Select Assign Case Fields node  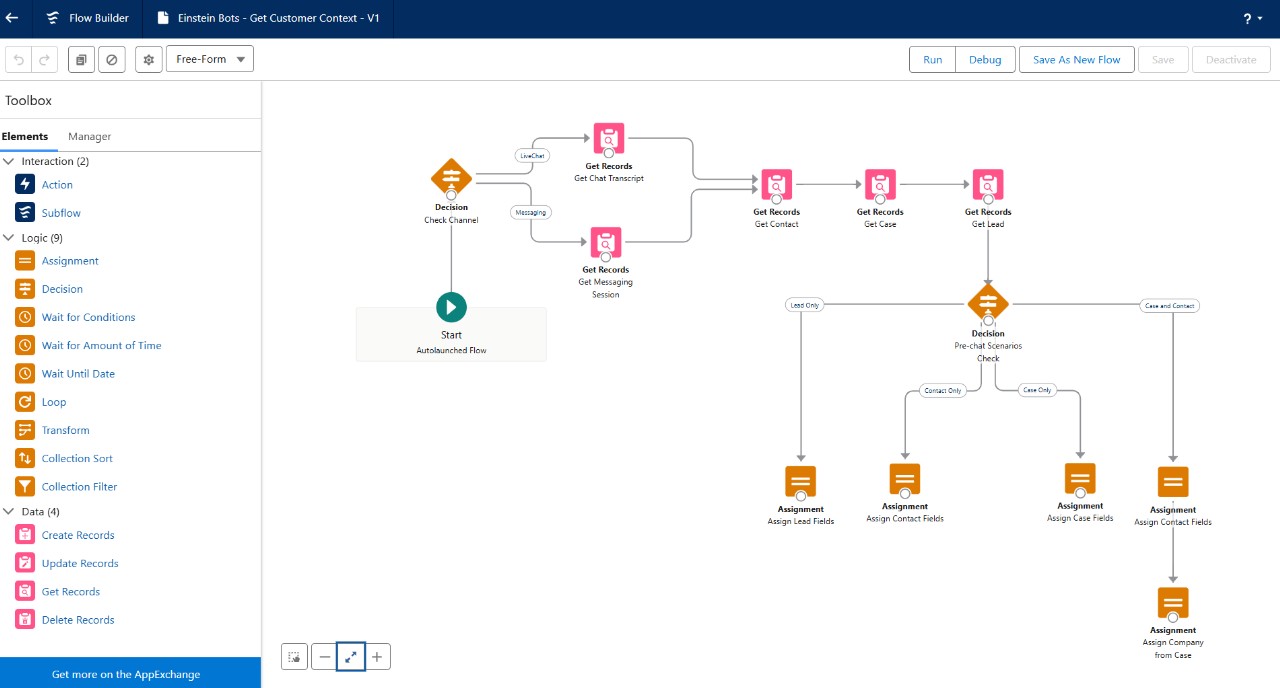click(1080, 479)
